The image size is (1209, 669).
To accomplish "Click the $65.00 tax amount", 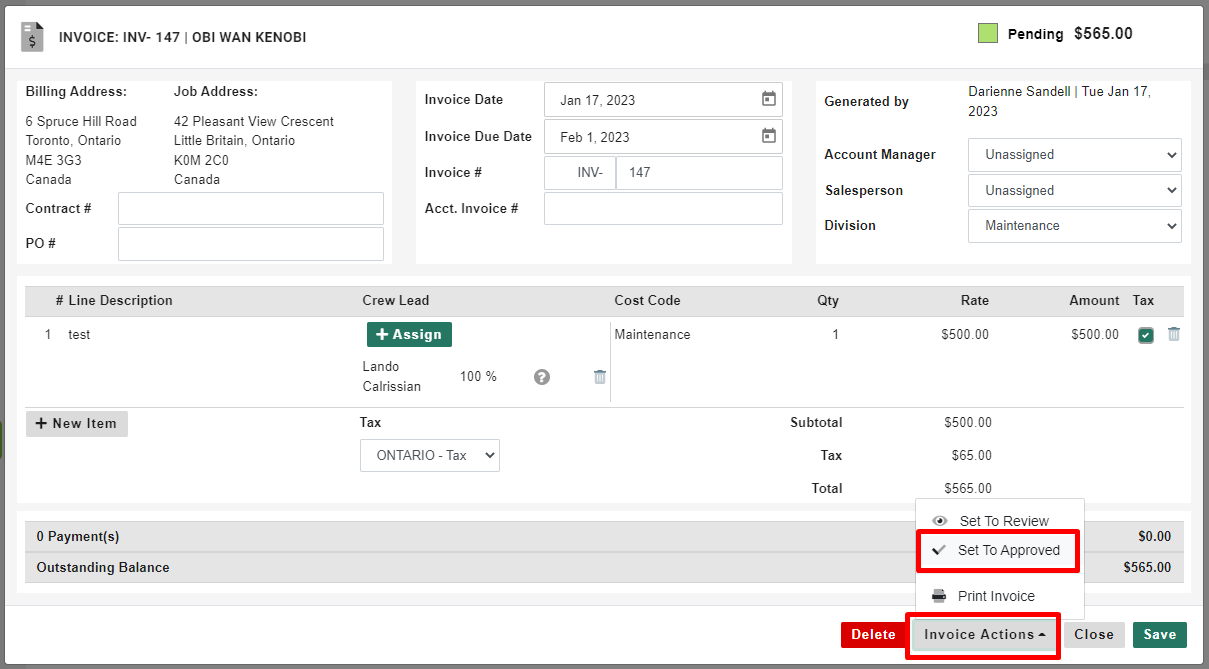I will tap(972, 455).
